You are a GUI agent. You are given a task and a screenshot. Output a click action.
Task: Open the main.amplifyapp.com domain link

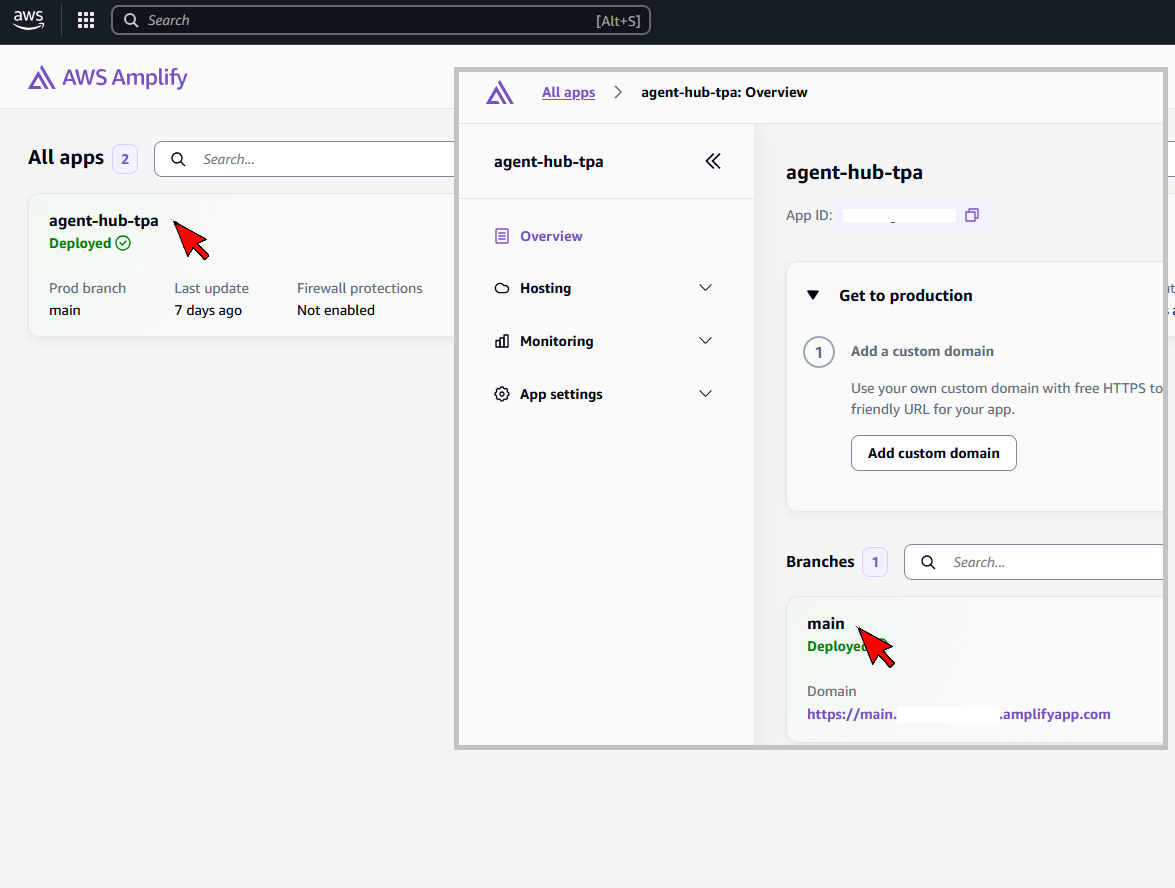pyautogui.click(x=958, y=714)
